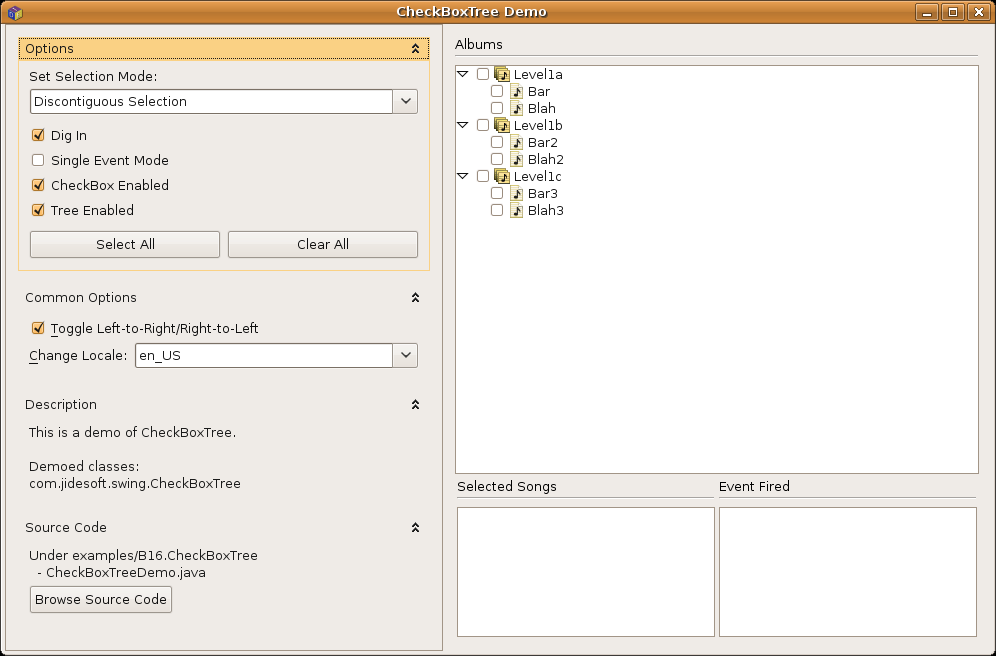Click the album icon next to Level1b

point(502,125)
